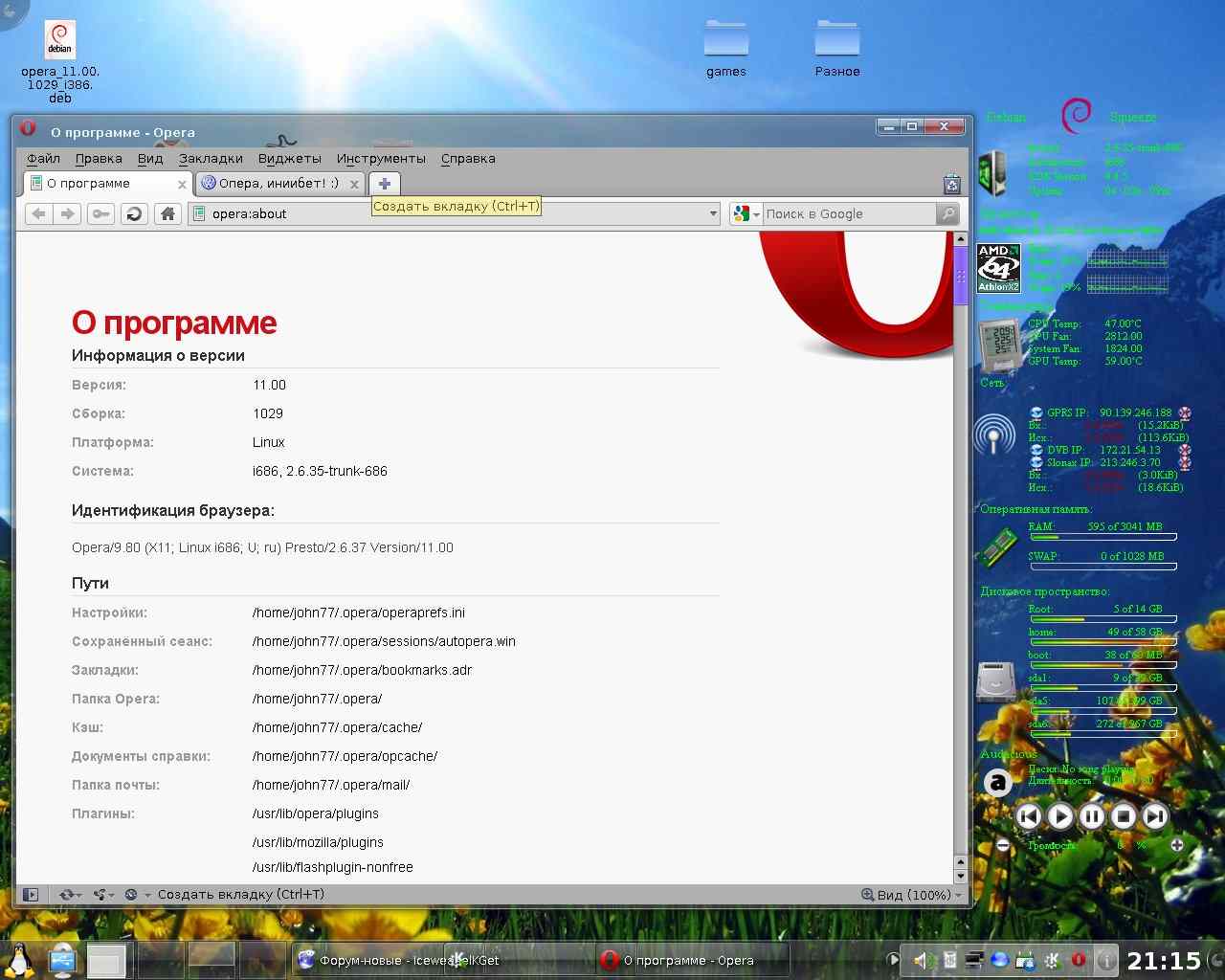The image size is (1225, 980).
Task: Open the closed tabs trash icon
Action: tap(951, 184)
